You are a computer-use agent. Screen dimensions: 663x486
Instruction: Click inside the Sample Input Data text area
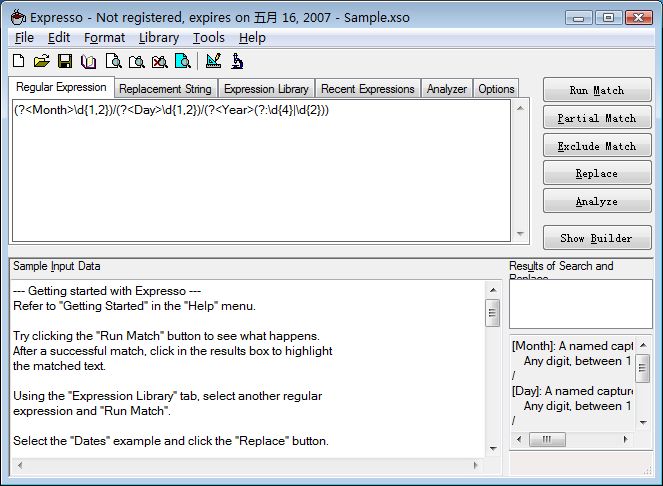(x=248, y=368)
